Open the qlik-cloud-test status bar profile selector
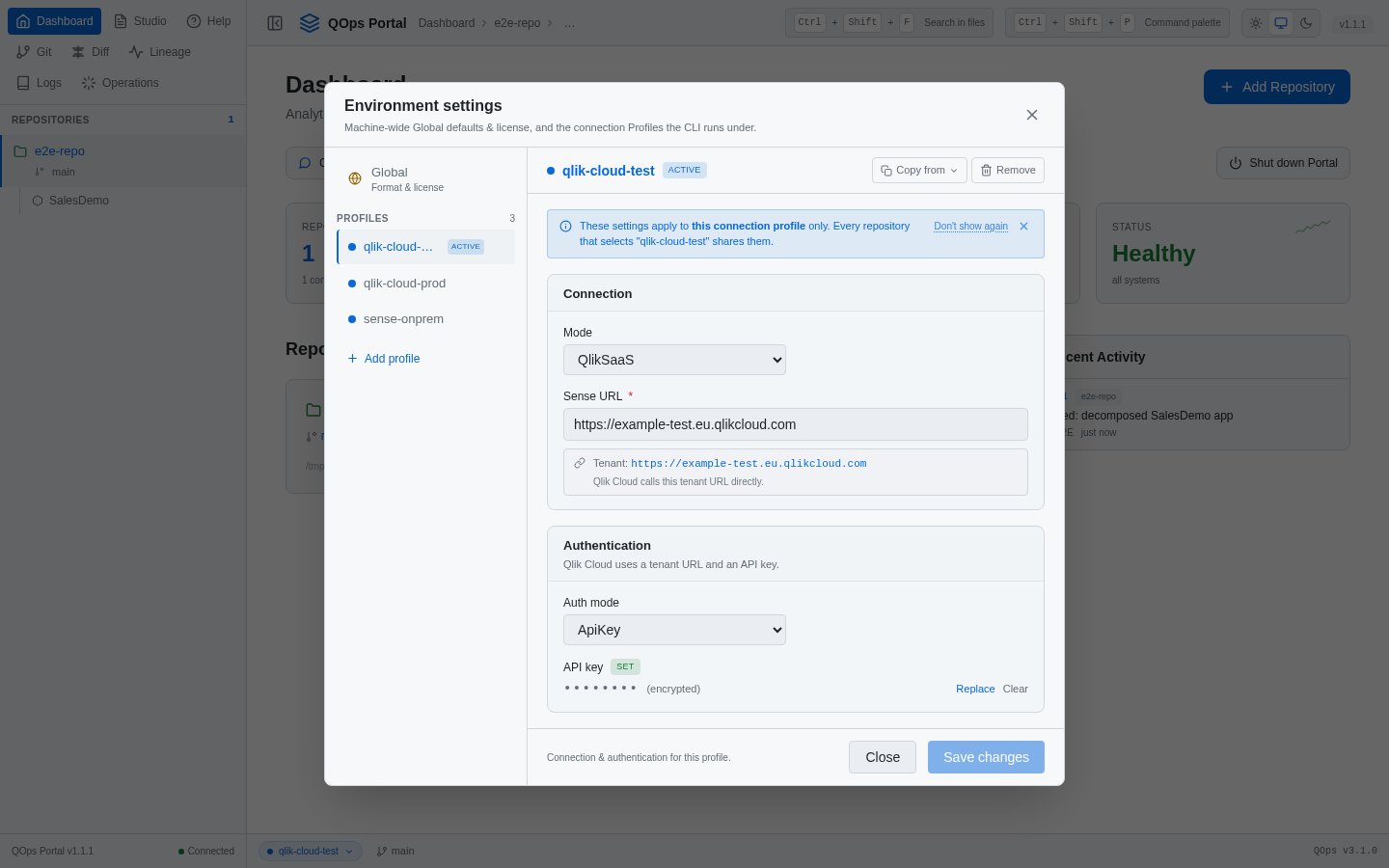The height and width of the screenshot is (868, 1389). coord(311,851)
